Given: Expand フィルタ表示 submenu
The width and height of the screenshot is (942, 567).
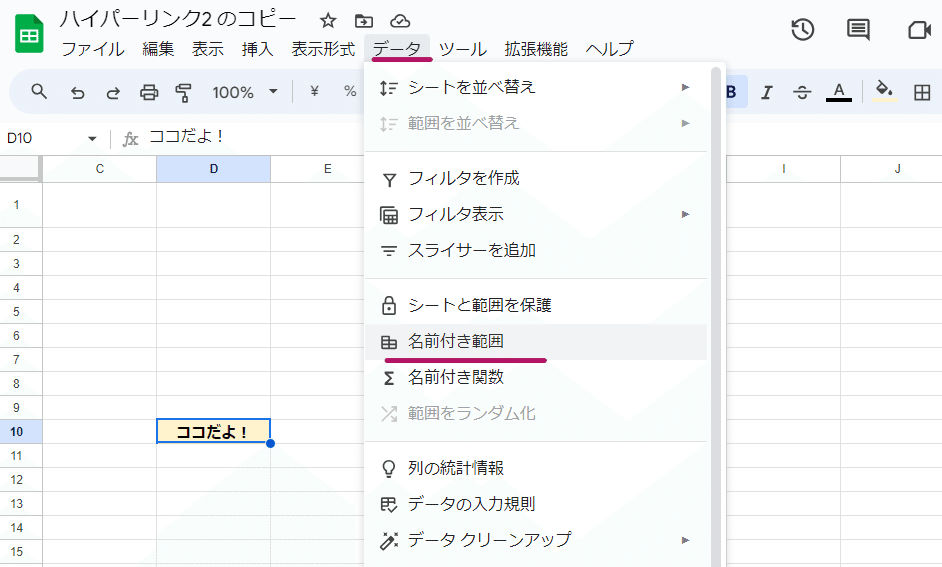Looking at the screenshot, I should pyautogui.click(x=536, y=214).
